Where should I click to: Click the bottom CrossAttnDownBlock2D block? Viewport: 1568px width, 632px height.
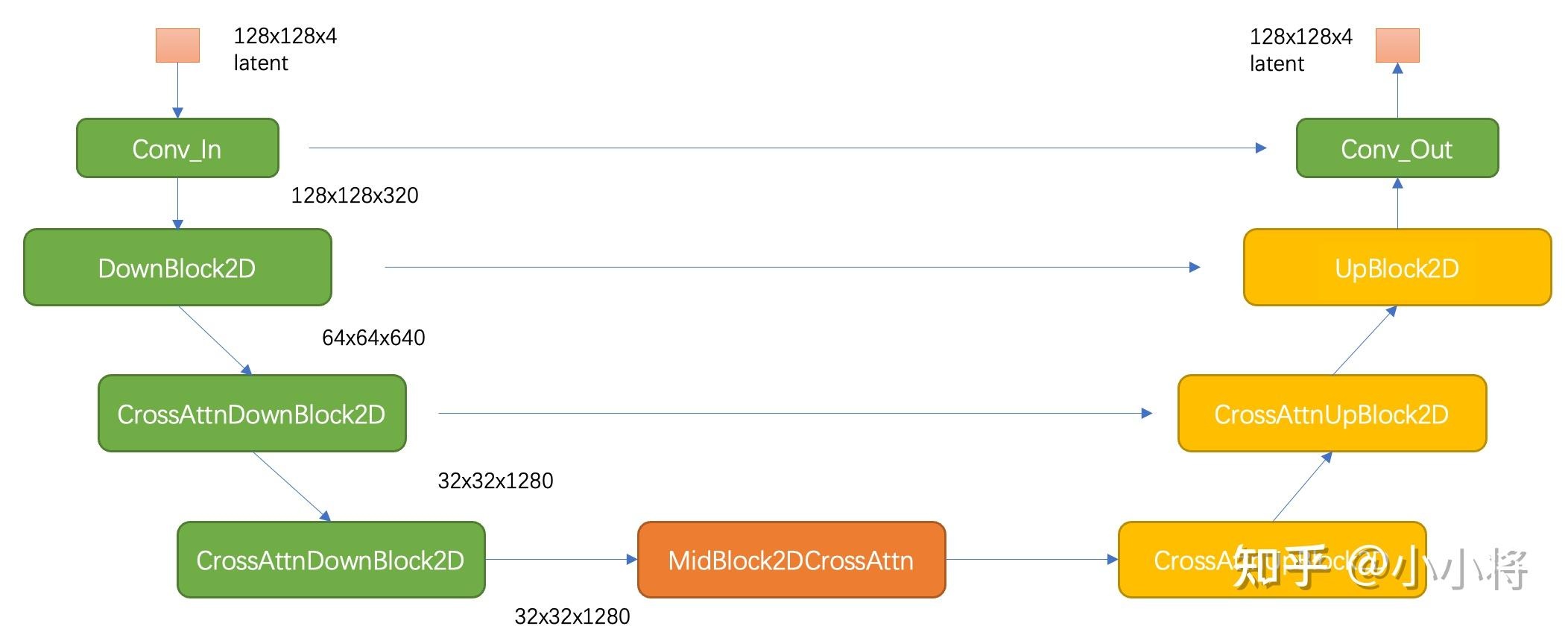pos(331,560)
